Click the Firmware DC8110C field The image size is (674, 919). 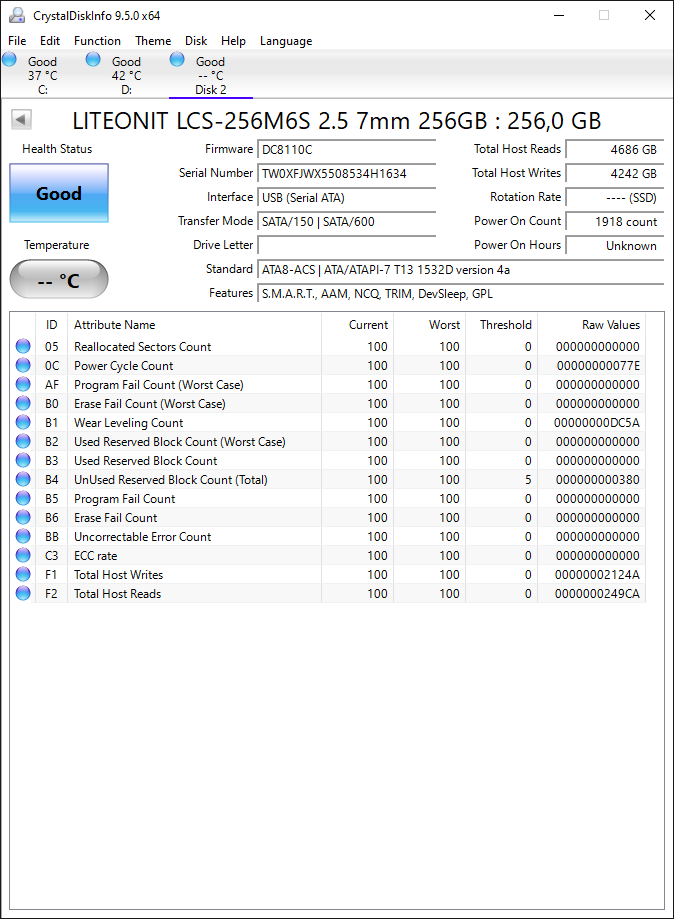[347, 149]
